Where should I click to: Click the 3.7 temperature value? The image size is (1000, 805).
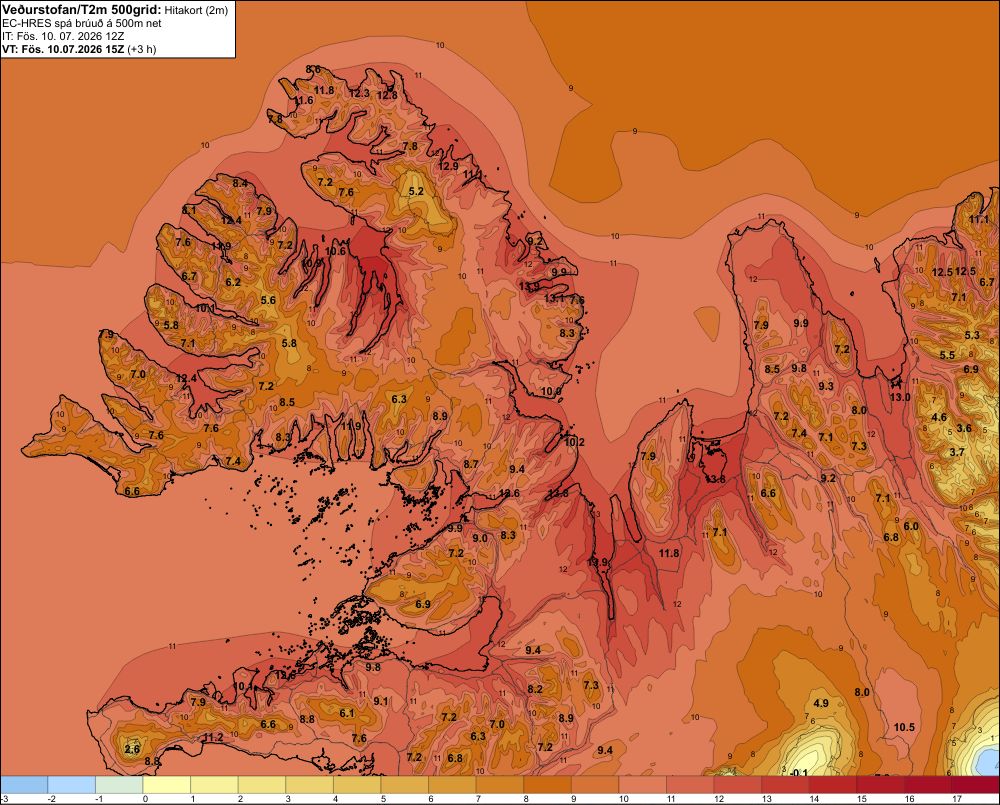click(957, 452)
